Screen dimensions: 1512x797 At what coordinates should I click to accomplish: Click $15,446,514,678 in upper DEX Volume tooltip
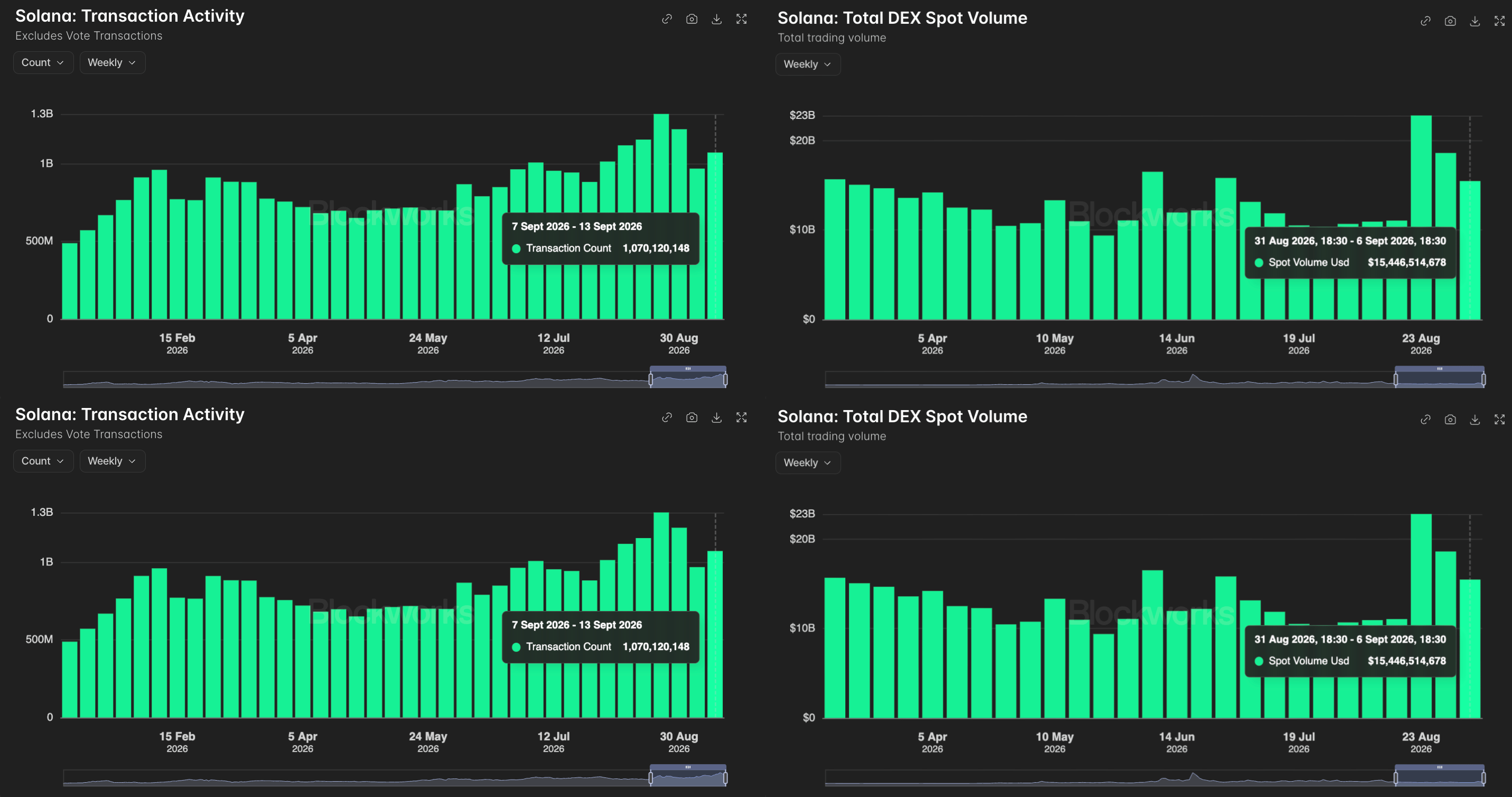1407,263
